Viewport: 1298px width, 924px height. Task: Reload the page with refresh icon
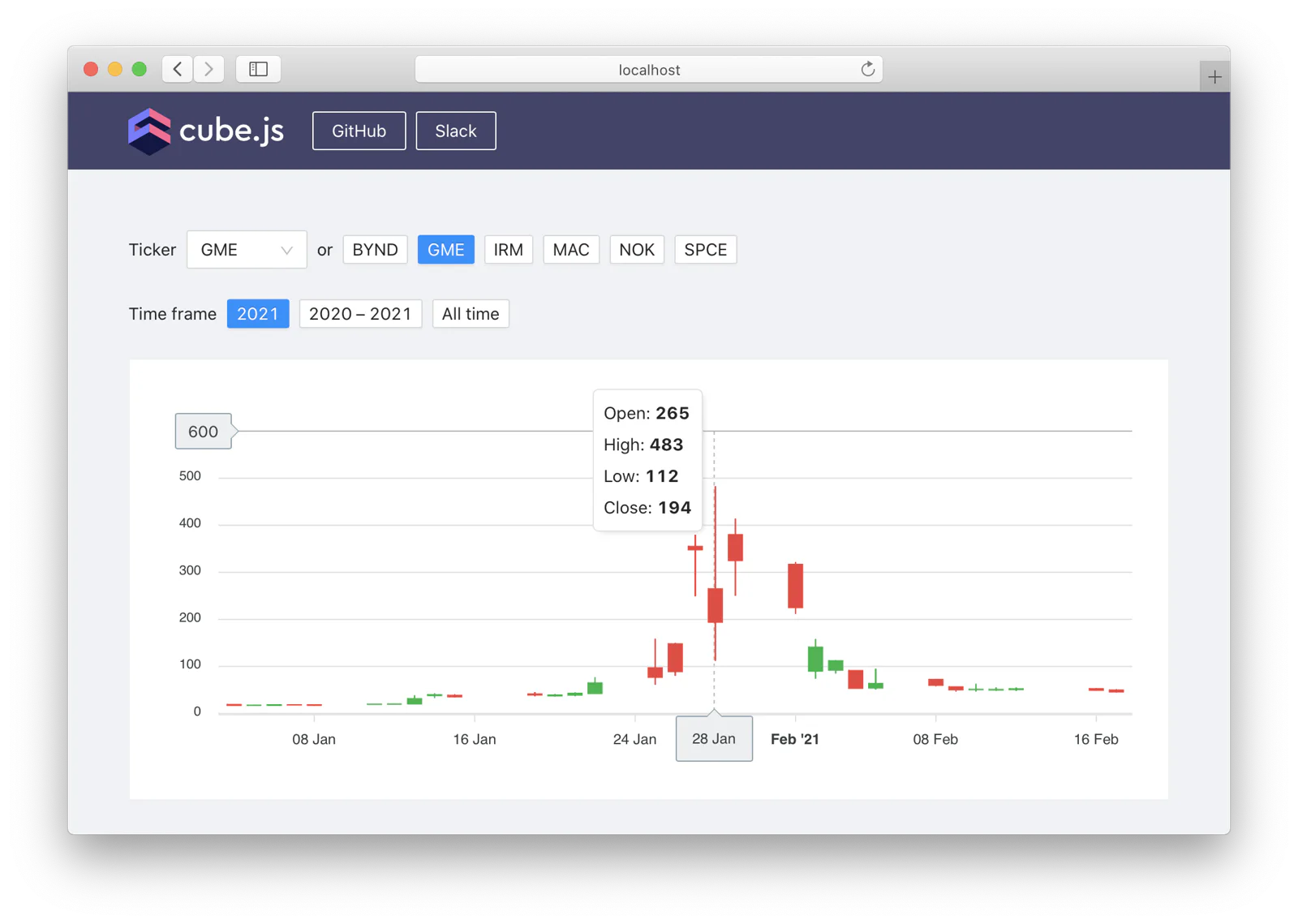click(867, 69)
